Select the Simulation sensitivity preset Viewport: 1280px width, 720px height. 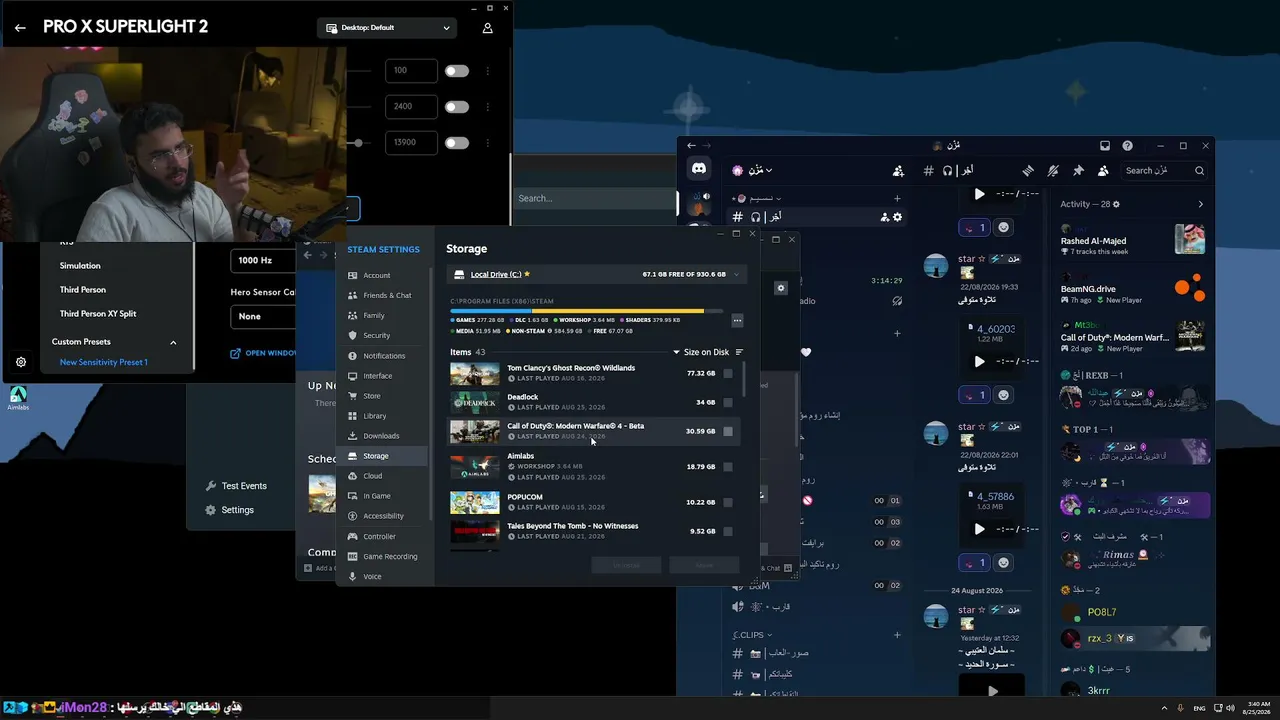pos(80,266)
